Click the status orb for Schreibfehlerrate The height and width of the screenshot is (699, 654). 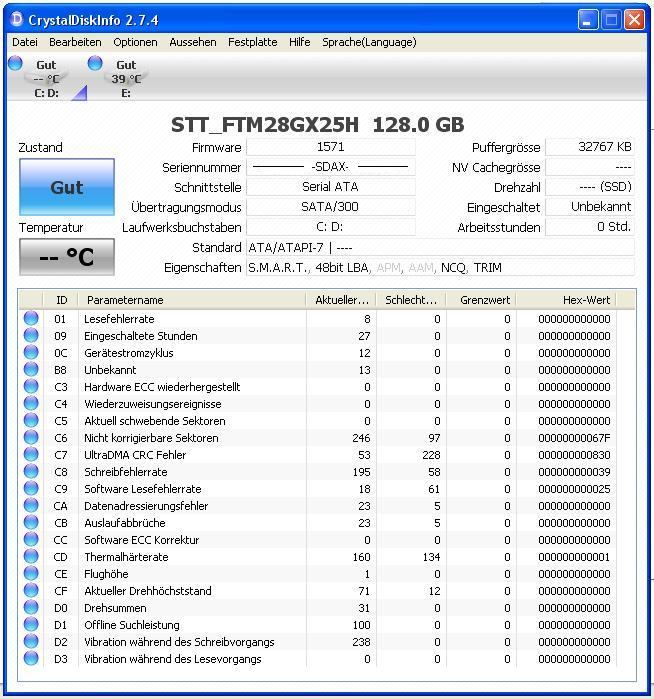click(x=31, y=471)
